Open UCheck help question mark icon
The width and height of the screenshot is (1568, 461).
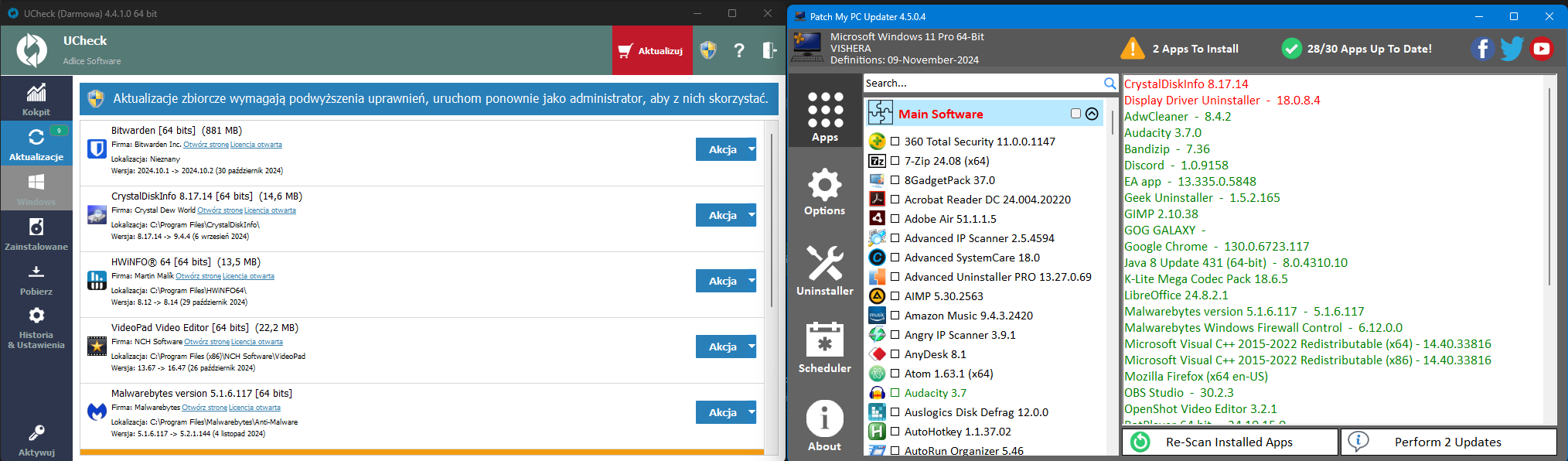[739, 50]
